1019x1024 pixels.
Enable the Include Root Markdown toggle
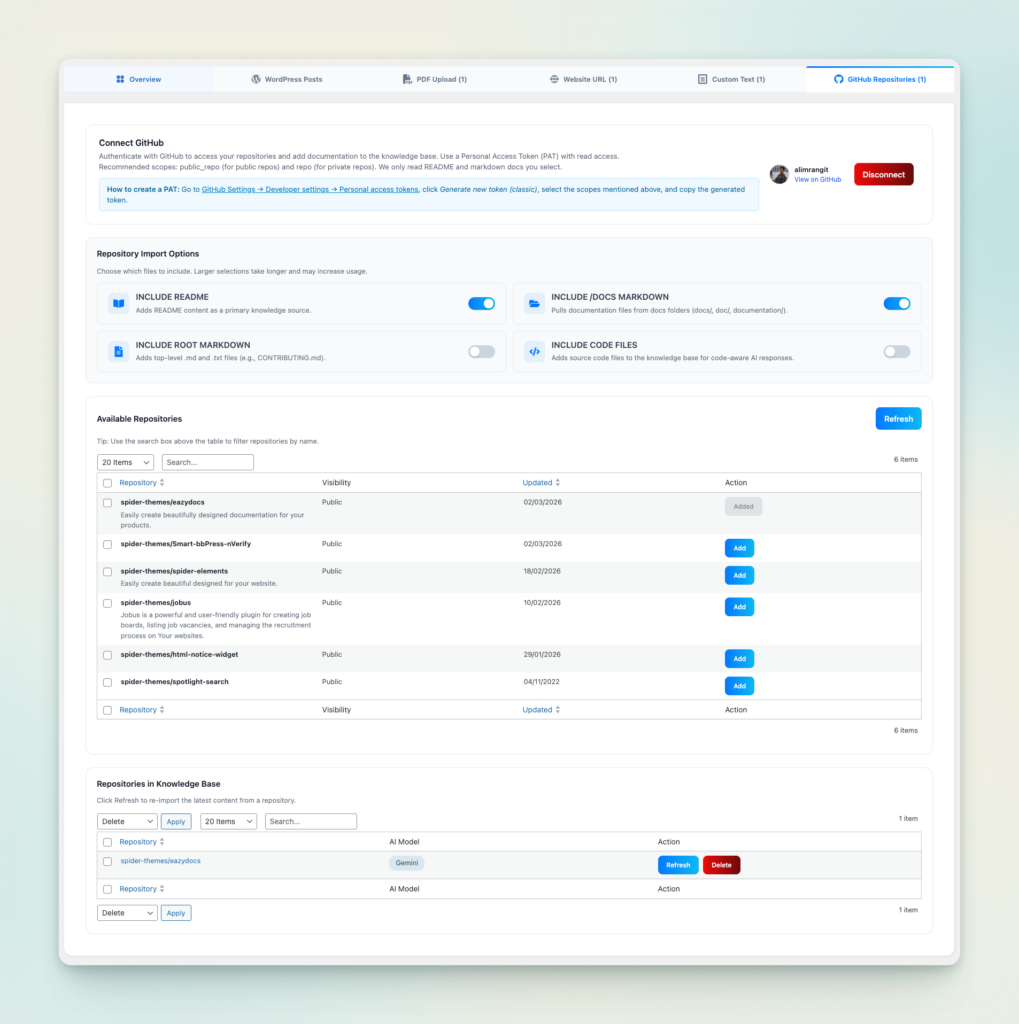[x=481, y=351]
